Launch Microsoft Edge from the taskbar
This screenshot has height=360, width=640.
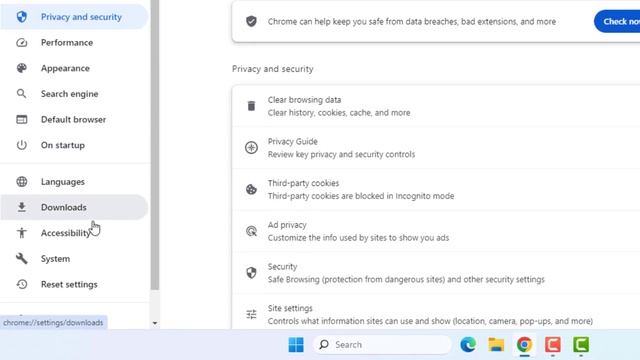[x=468, y=345]
